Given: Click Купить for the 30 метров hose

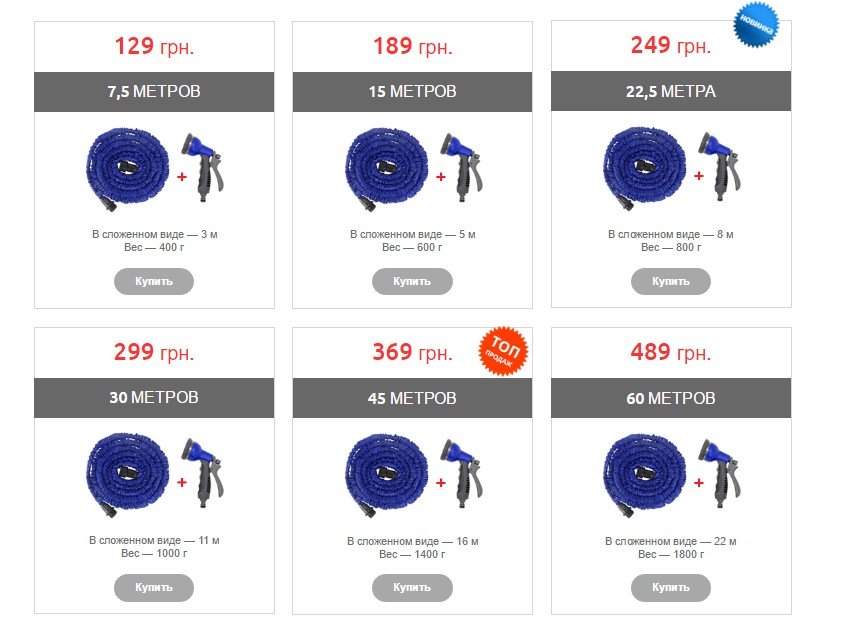Looking at the screenshot, I should click(x=154, y=587).
